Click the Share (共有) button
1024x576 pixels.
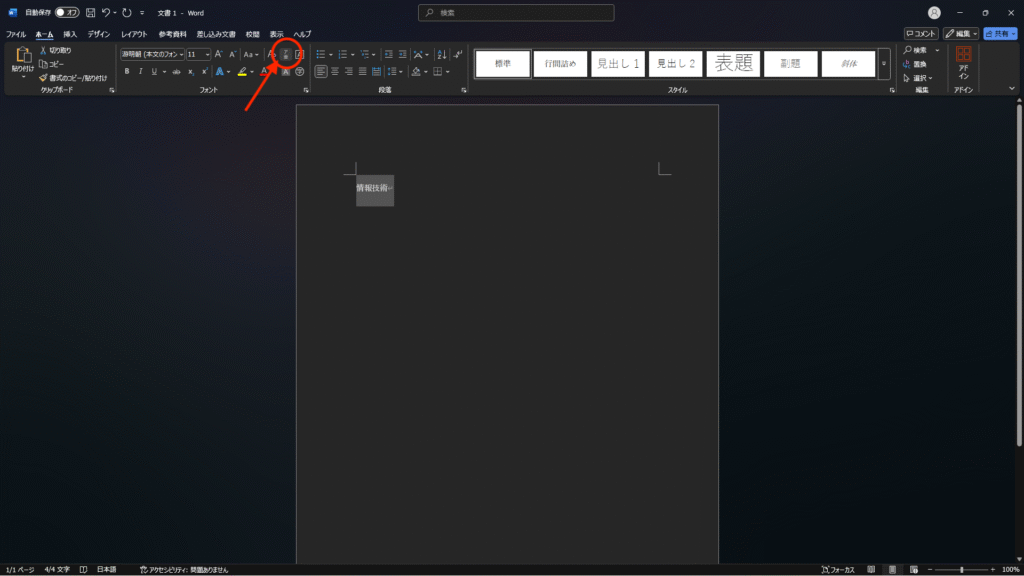[x=1000, y=34]
